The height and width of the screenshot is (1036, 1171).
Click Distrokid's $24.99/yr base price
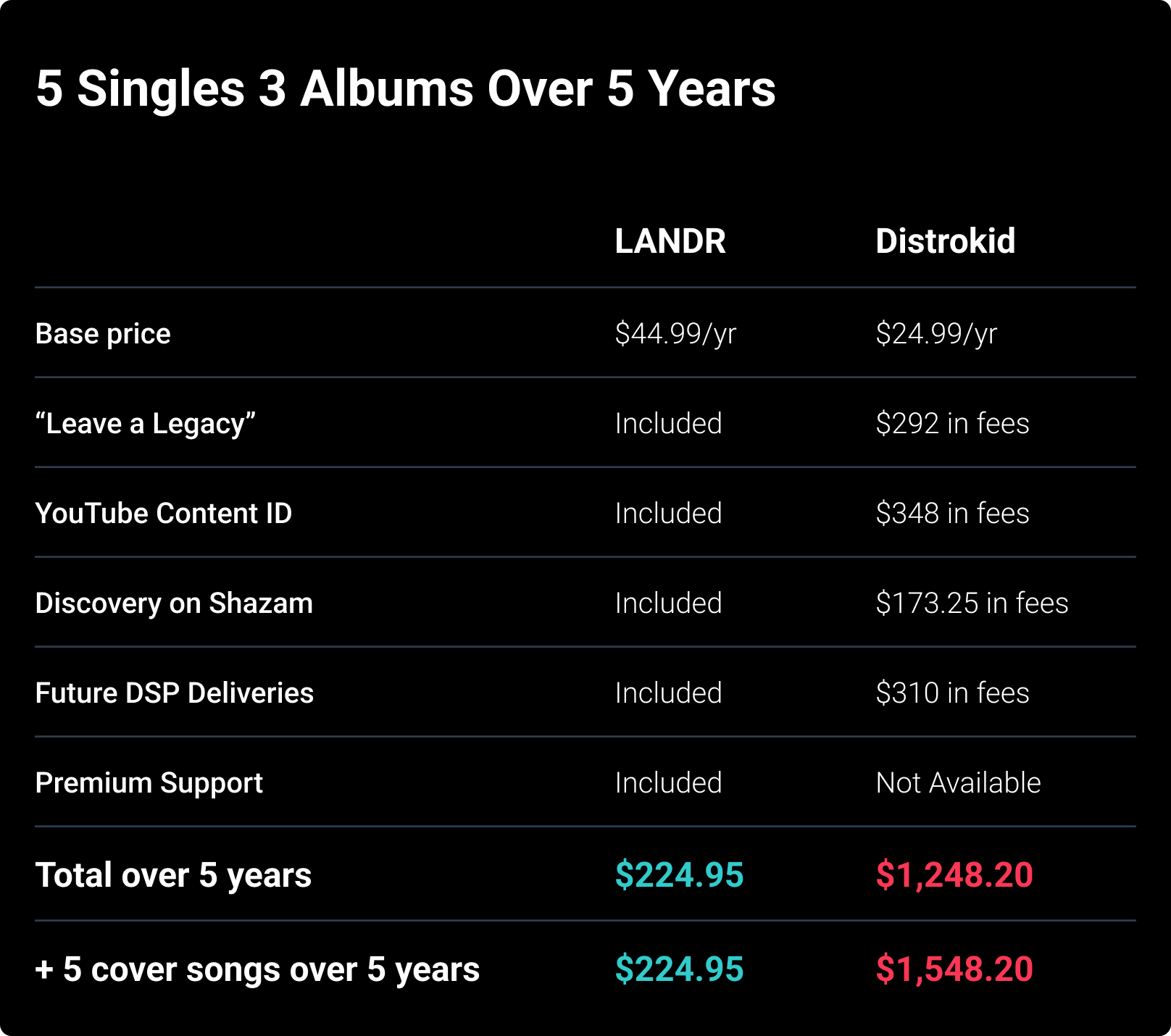click(x=936, y=334)
